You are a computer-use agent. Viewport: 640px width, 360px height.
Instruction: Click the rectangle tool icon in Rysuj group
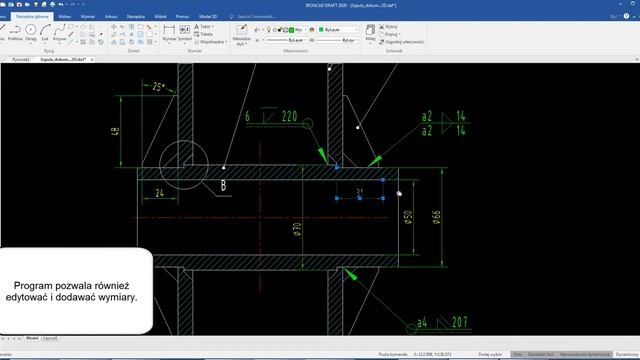71,27
